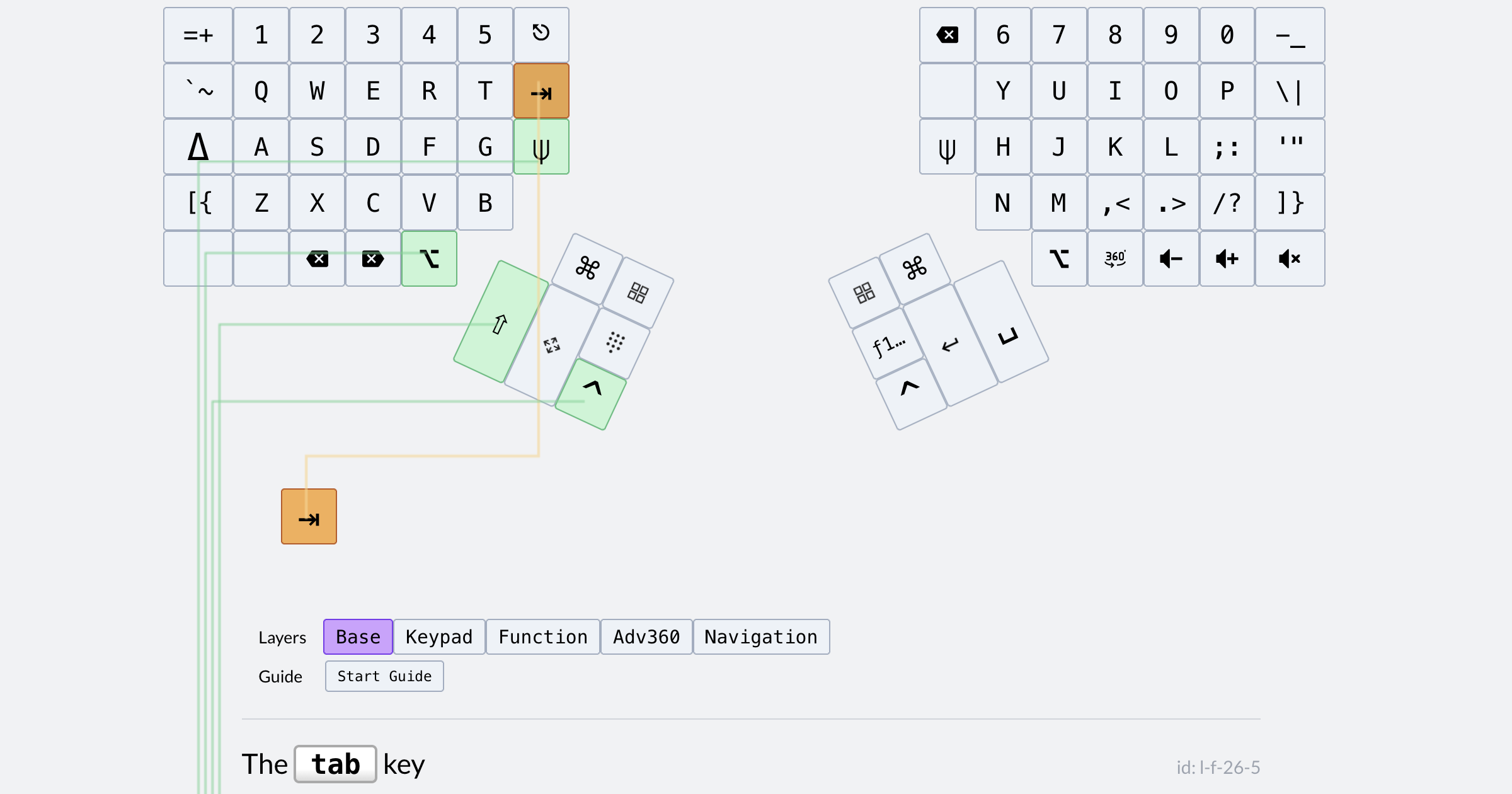This screenshot has width=1512, height=794.
Task: Click the highlighted orange tab key
Action: click(x=541, y=91)
